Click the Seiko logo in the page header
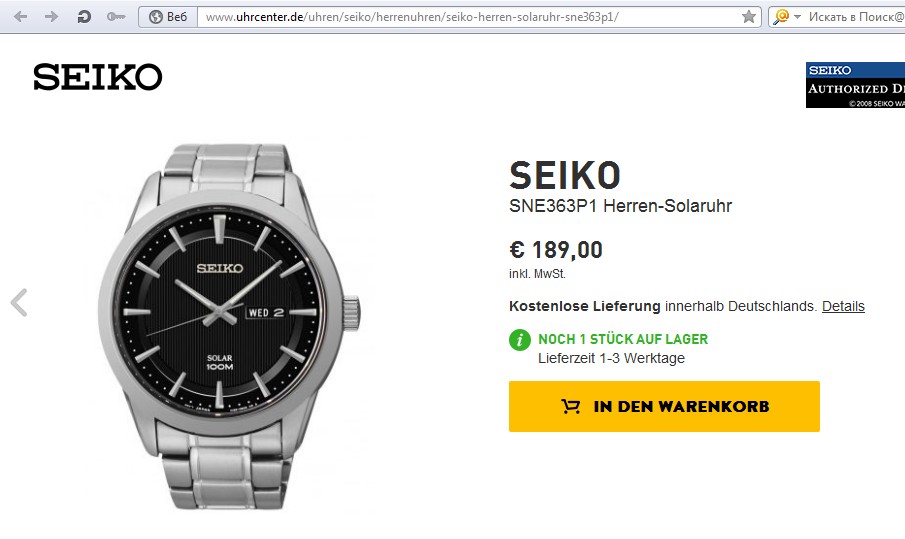 tap(97, 77)
